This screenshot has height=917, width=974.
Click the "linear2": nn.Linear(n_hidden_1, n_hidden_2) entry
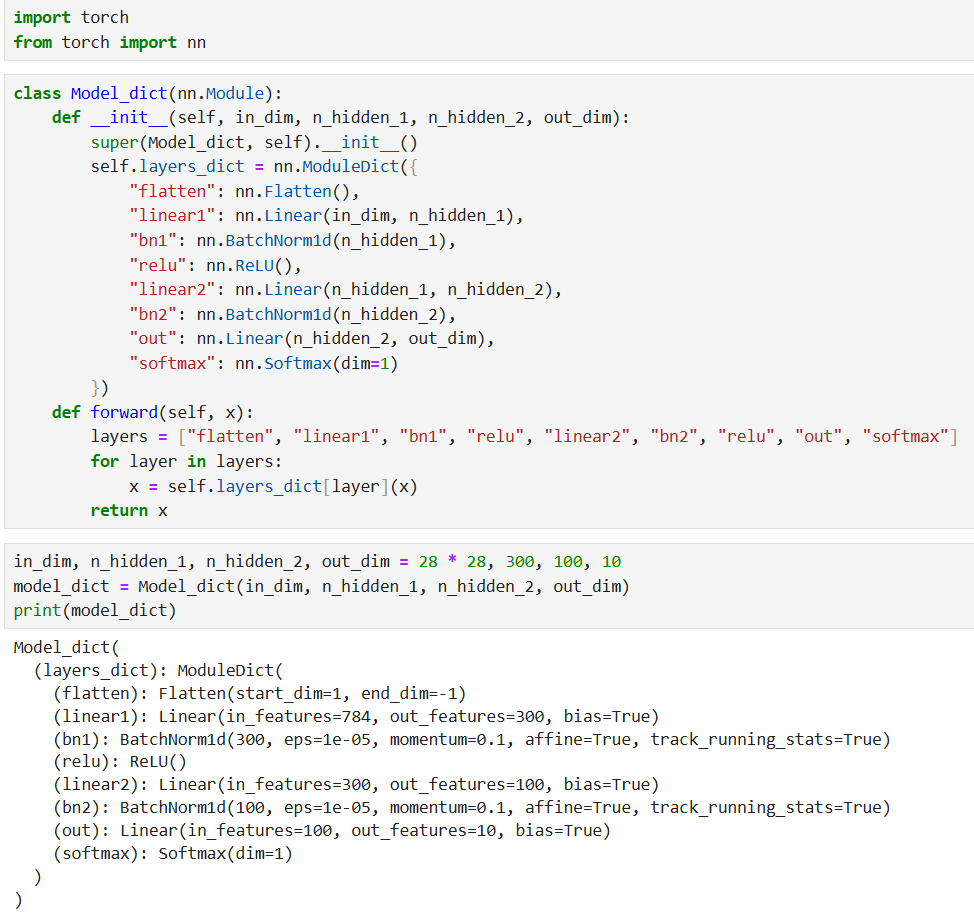point(345,290)
